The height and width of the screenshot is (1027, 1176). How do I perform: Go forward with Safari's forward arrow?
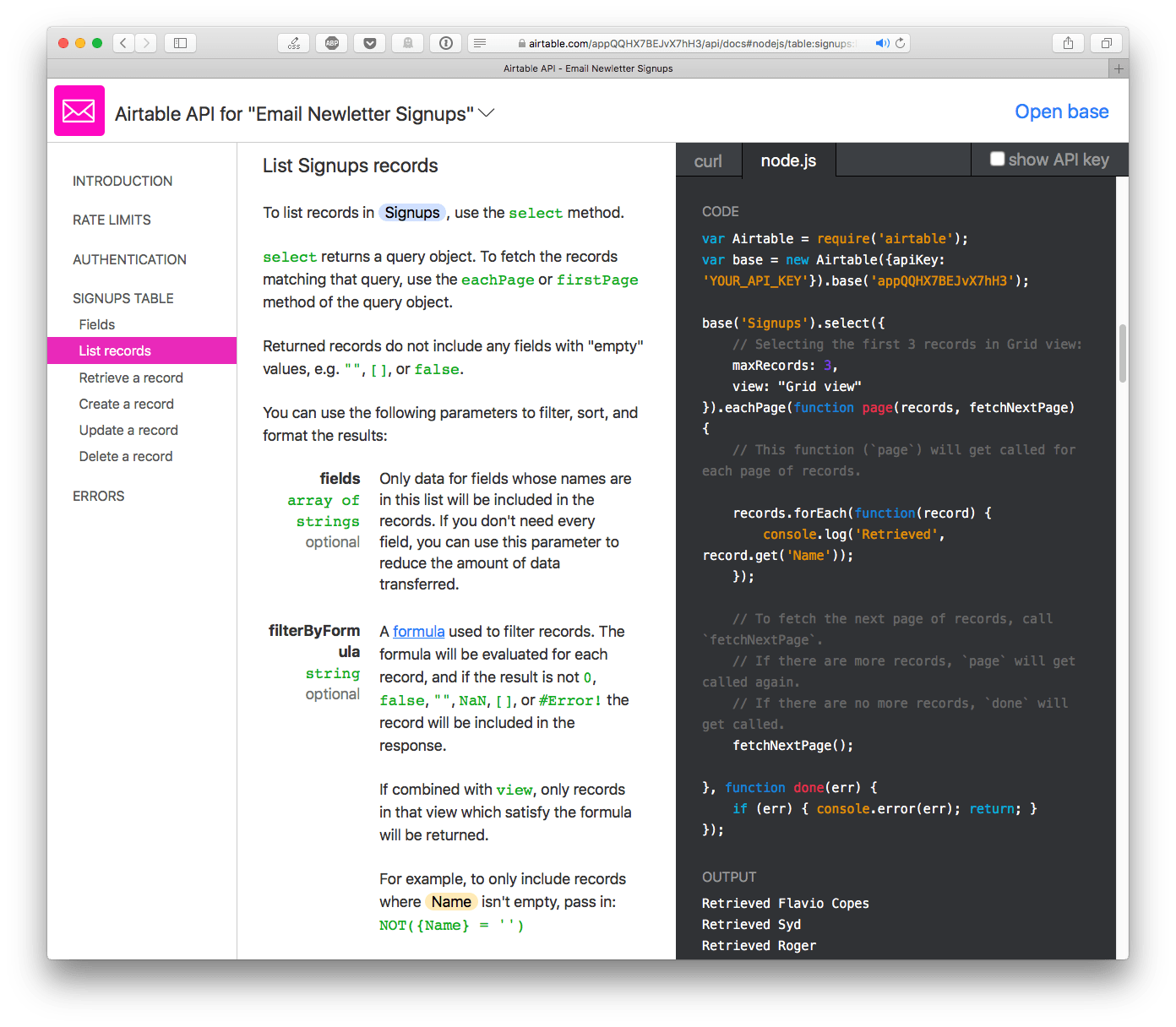[146, 43]
